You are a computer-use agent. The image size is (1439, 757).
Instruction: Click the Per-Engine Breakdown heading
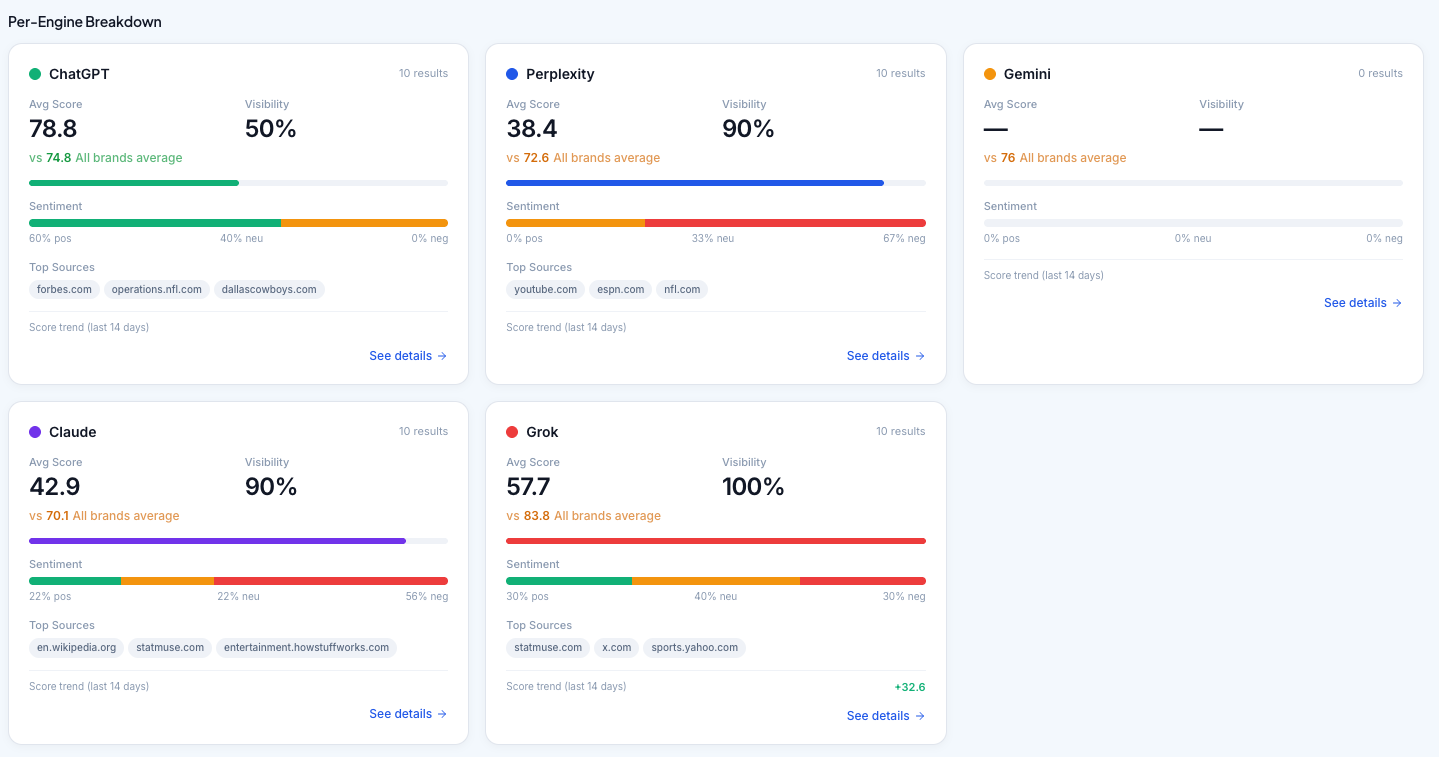[84, 21]
